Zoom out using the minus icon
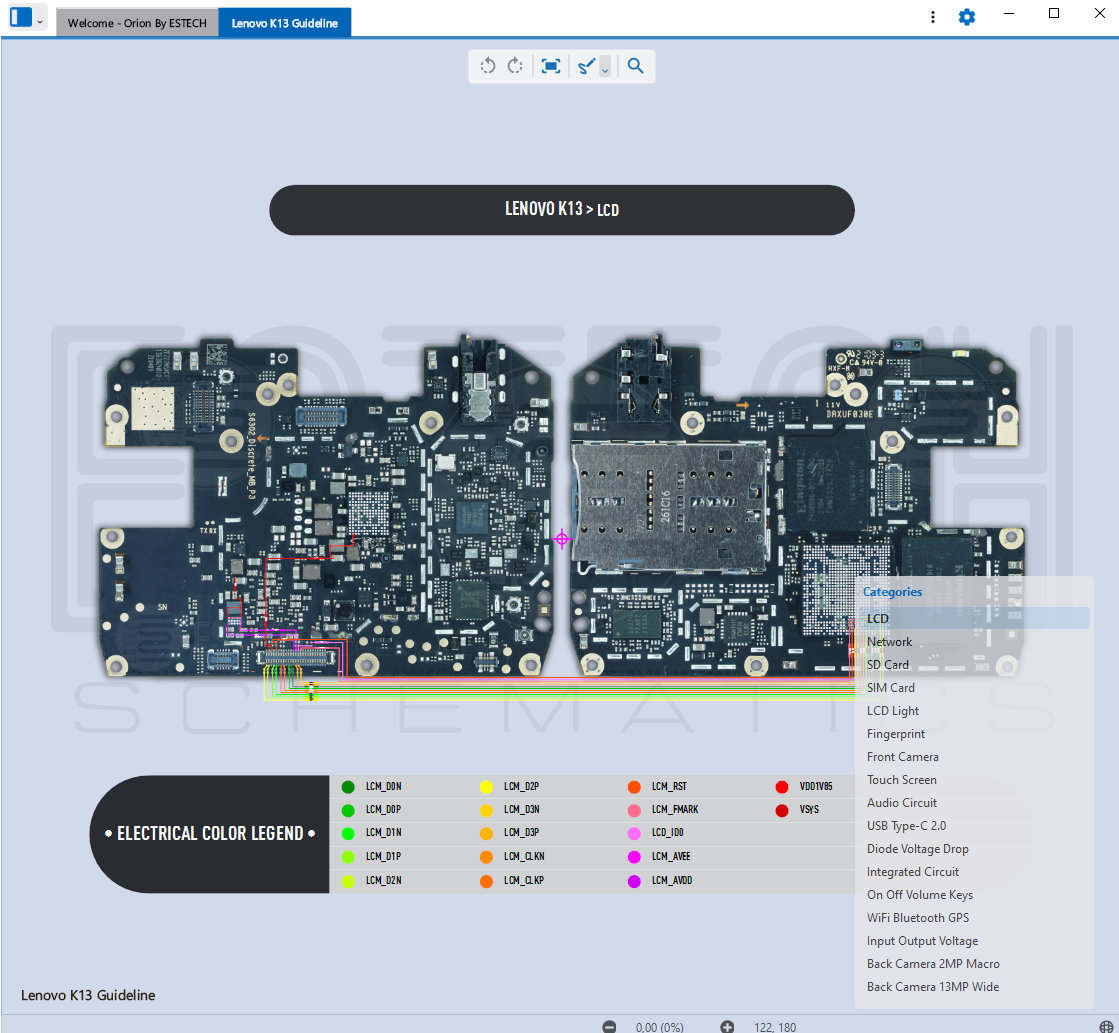Screen dimensions: 1119x1033 609,1027
